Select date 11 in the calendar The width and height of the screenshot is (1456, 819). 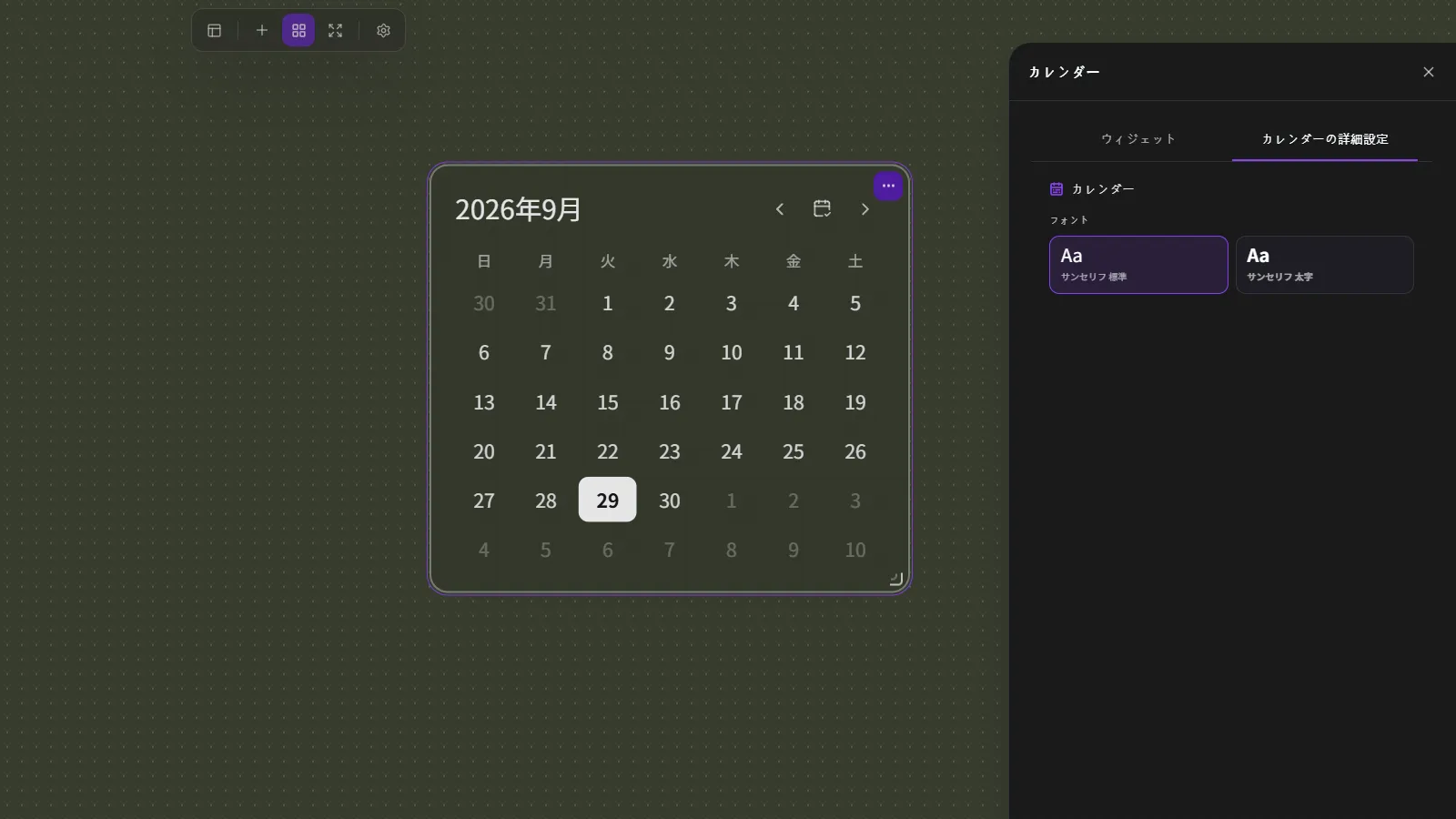(x=794, y=352)
